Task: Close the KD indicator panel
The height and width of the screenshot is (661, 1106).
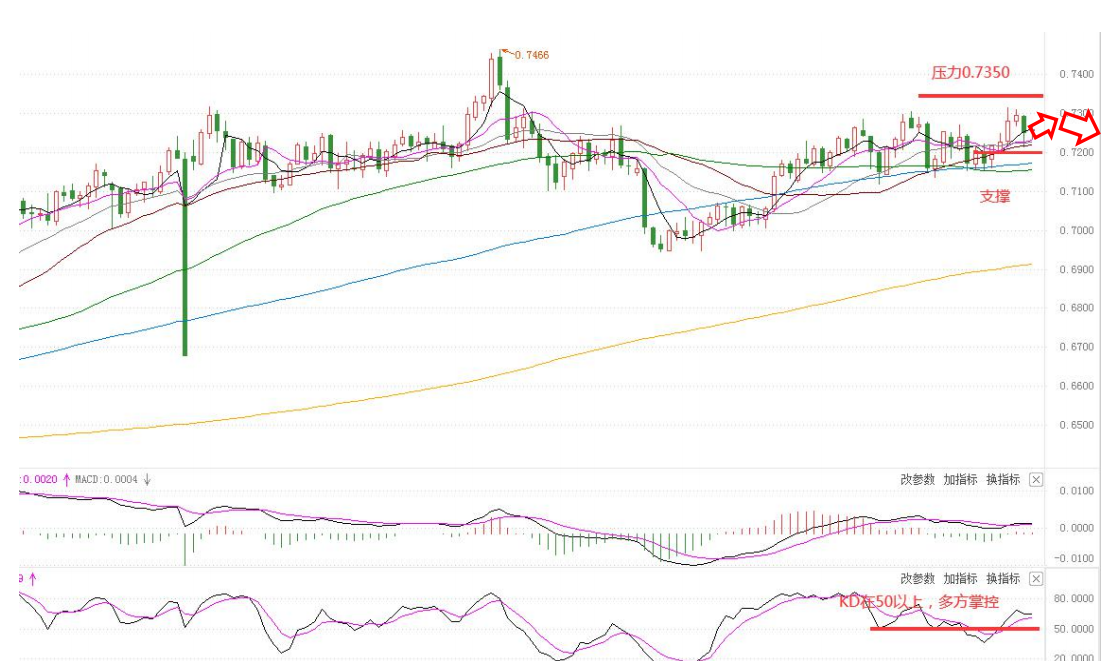Action: (1036, 579)
